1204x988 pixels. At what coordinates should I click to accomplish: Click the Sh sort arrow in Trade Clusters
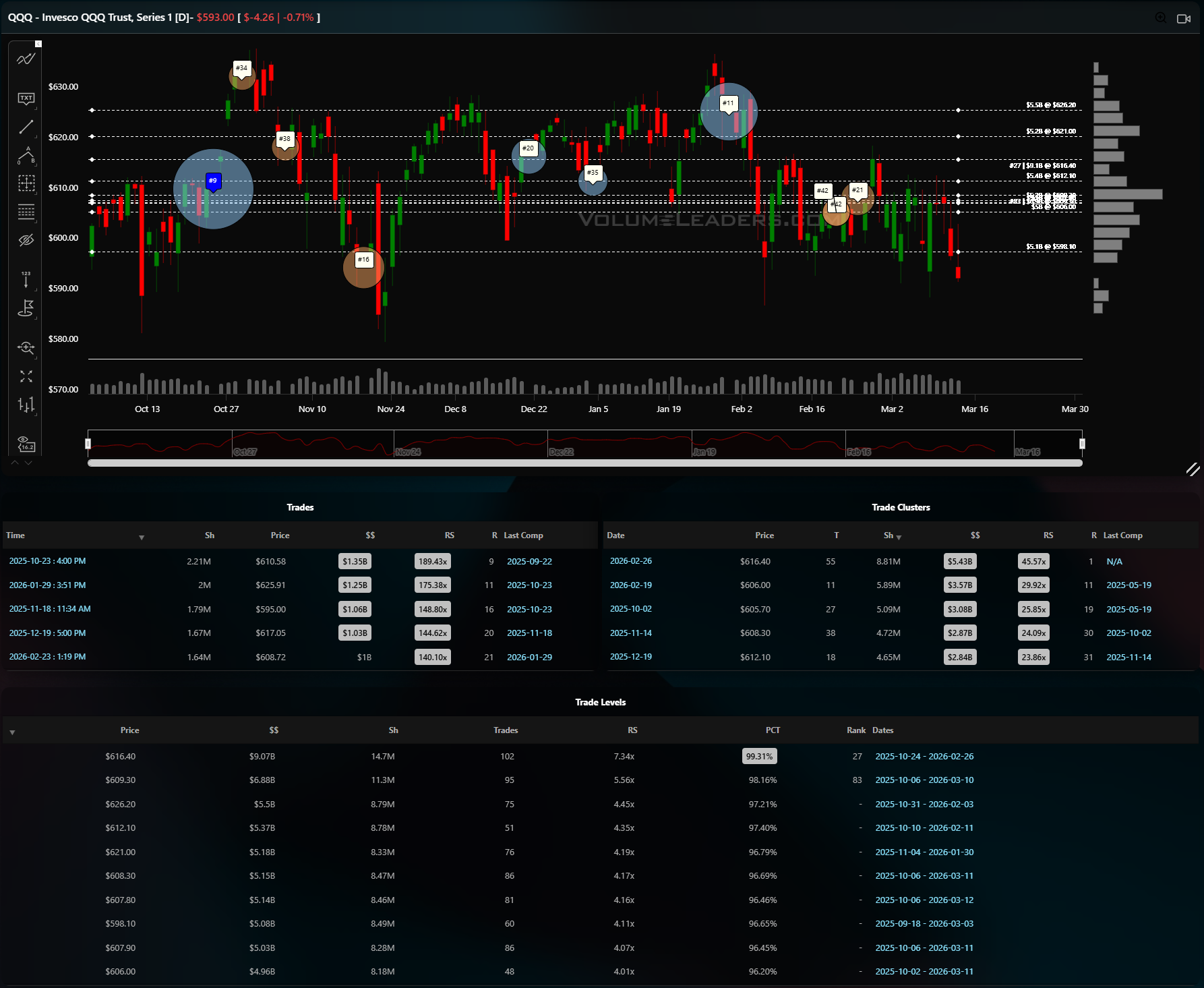pos(899,537)
